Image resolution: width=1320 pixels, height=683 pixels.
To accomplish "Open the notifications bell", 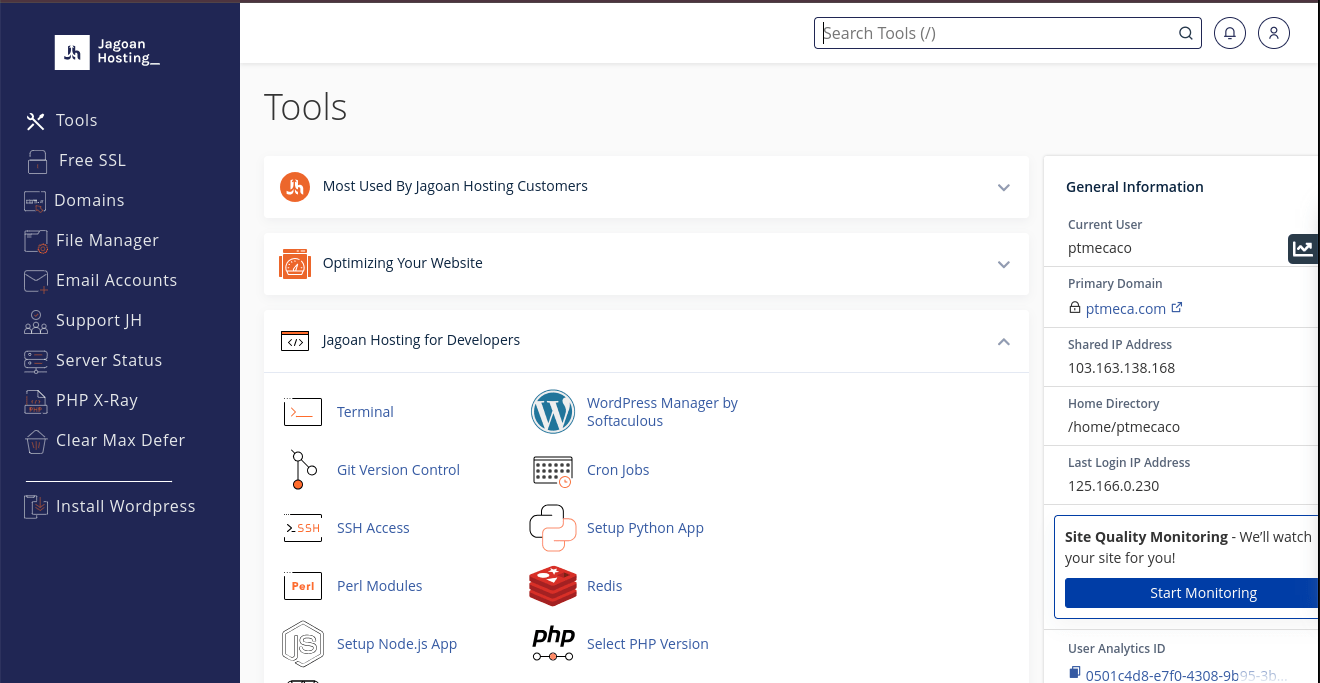I will point(1230,33).
